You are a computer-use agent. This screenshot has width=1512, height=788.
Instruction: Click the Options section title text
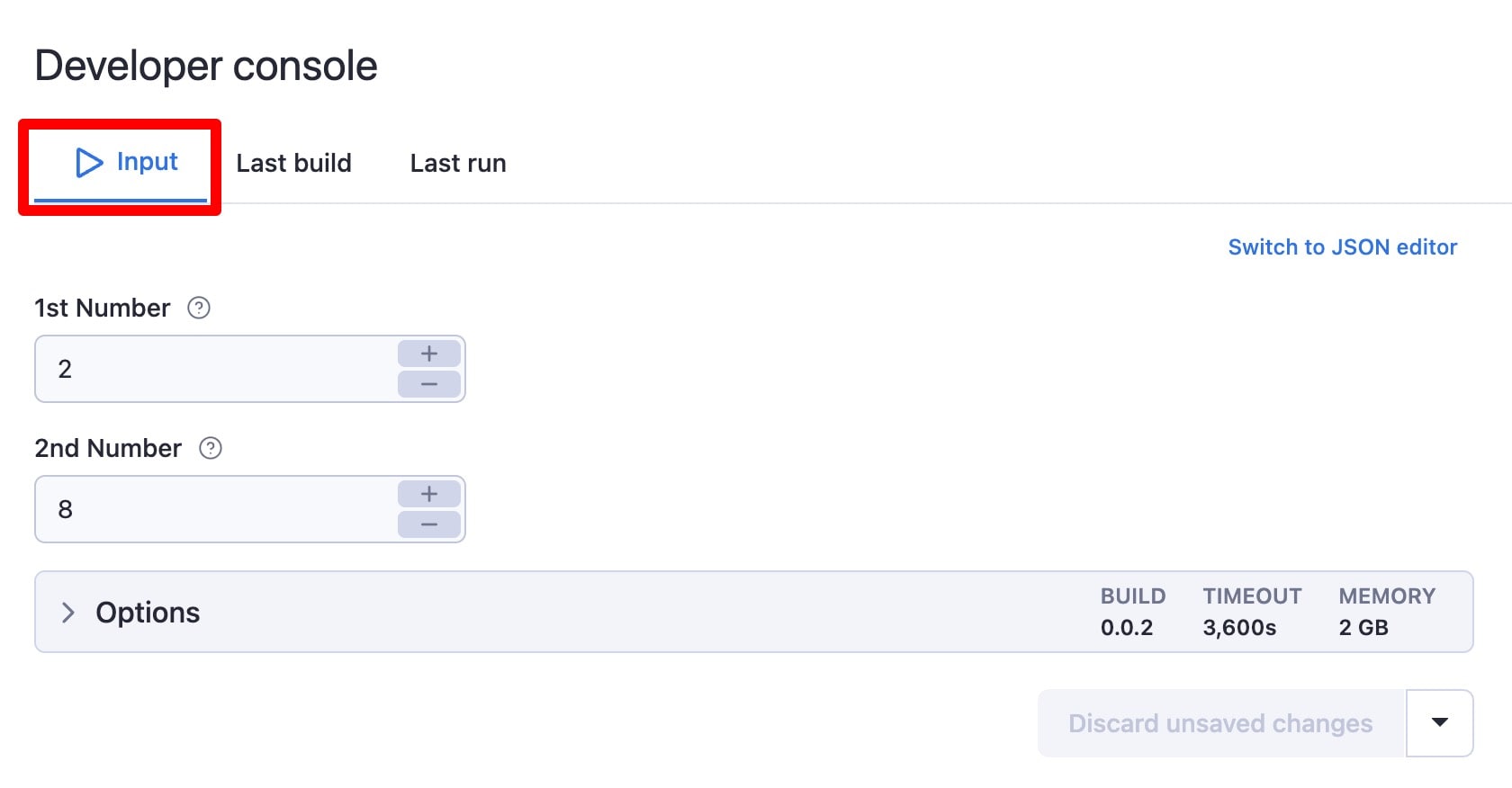point(148,613)
